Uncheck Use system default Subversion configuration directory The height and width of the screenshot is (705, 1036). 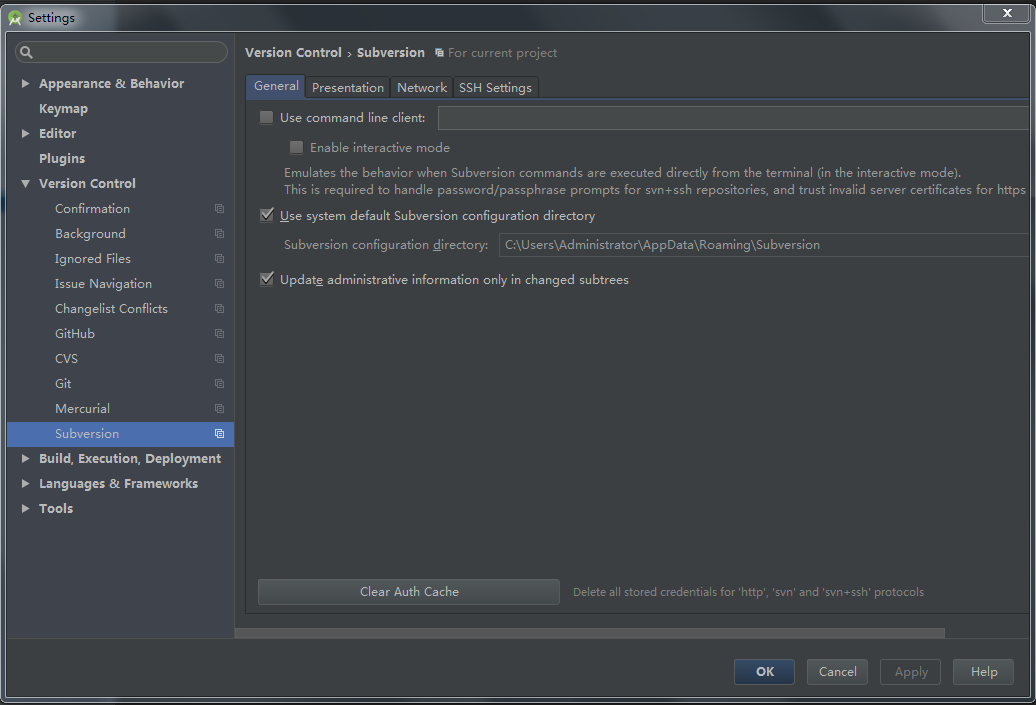point(266,214)
